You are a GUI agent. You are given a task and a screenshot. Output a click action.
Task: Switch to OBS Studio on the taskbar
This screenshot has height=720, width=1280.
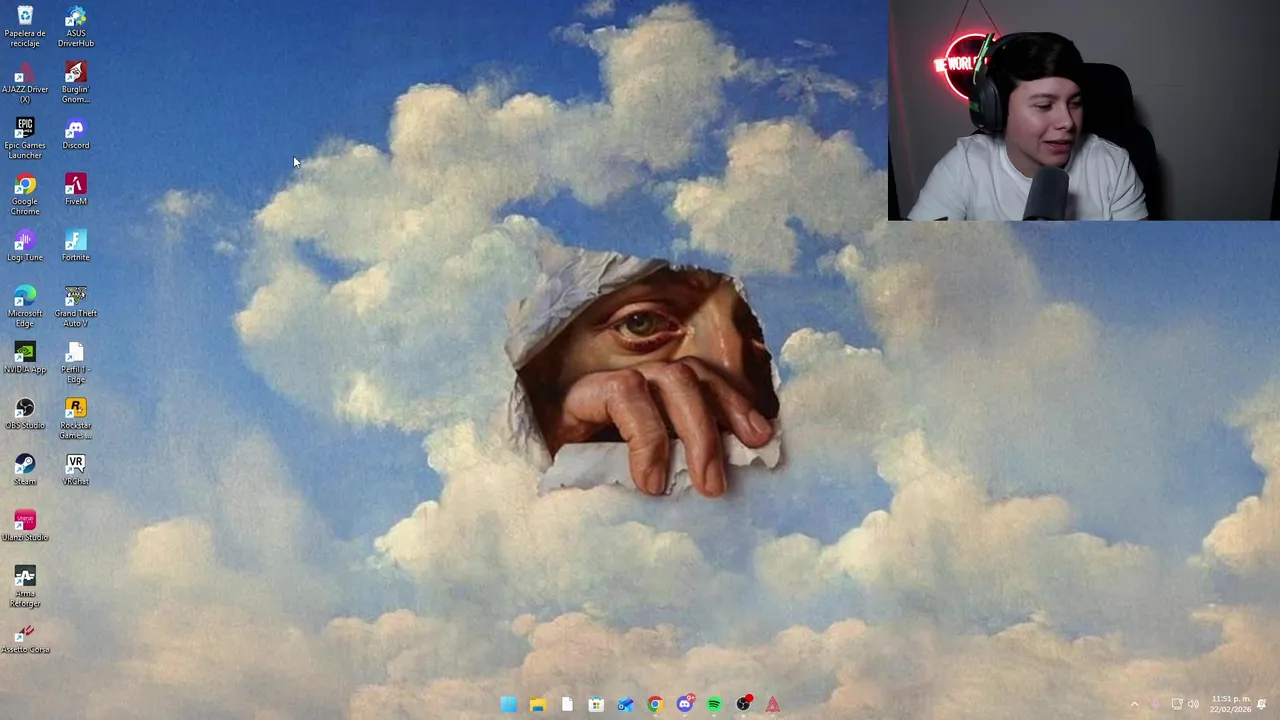coord(744,705)
